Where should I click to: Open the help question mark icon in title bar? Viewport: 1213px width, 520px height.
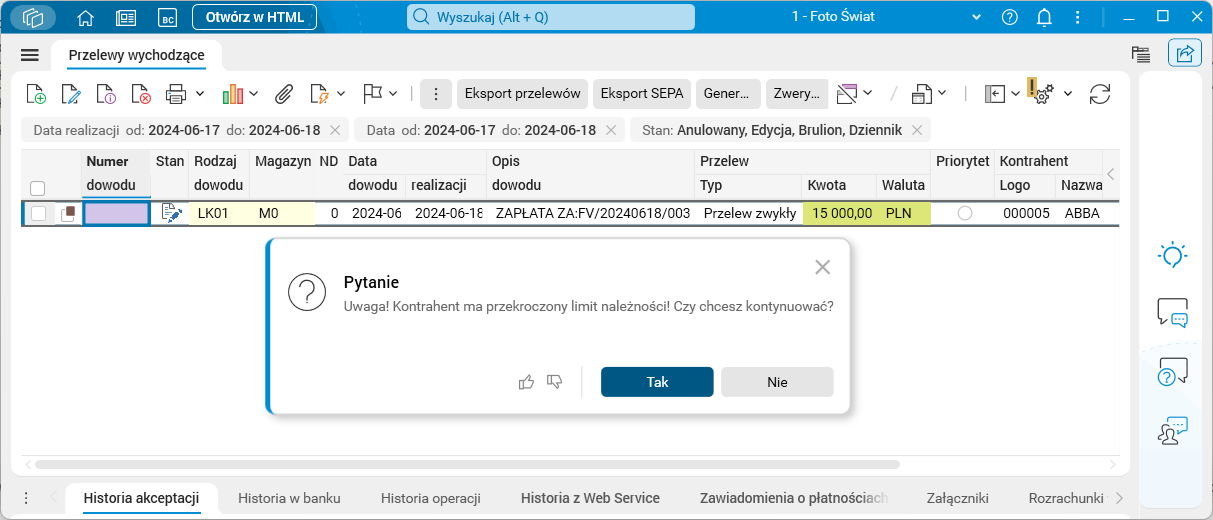pos(1010,17)
